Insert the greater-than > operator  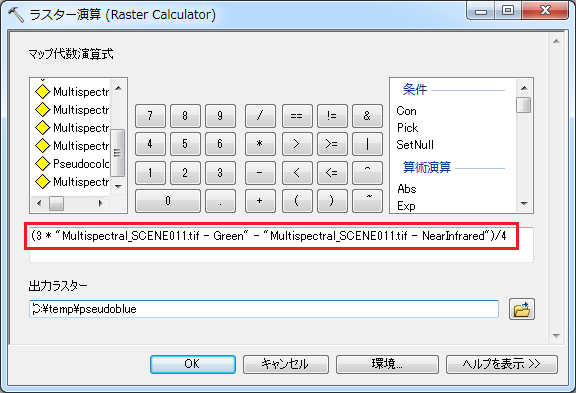(x=297, y=144)
